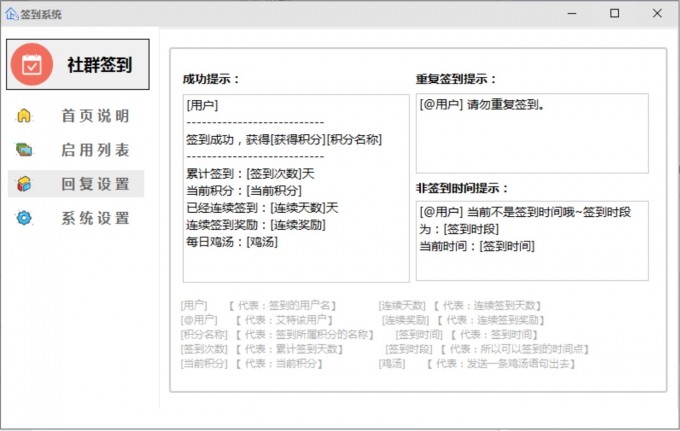Click the legend entry [签到时间] 代表：签到时间

click(467, 335)
